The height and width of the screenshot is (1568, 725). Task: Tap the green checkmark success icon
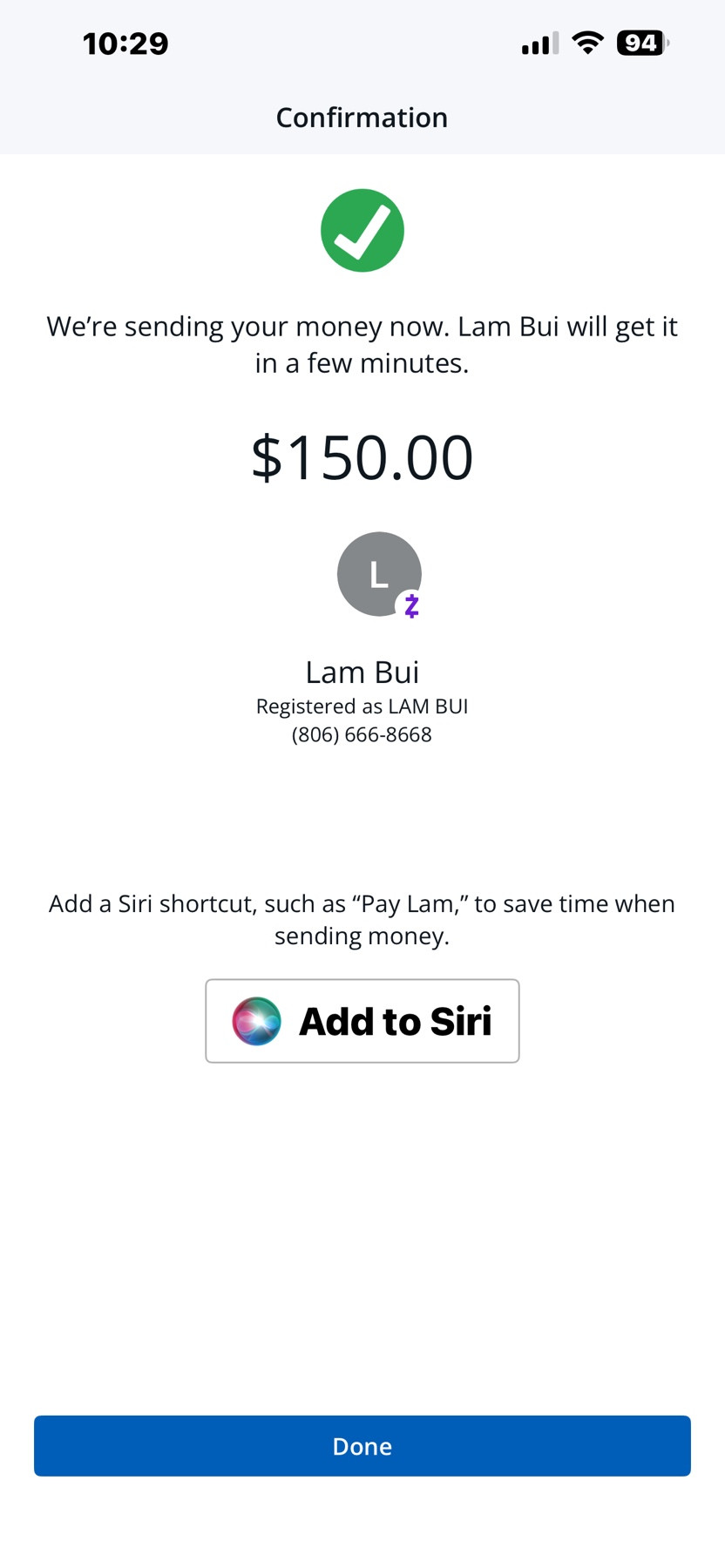tap(362, 230)
